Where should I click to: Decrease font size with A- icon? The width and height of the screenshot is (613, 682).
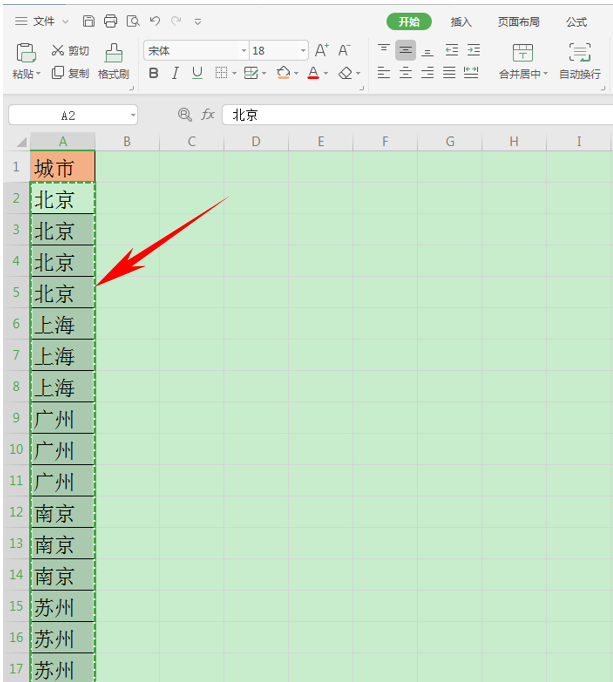pos(344,50)
